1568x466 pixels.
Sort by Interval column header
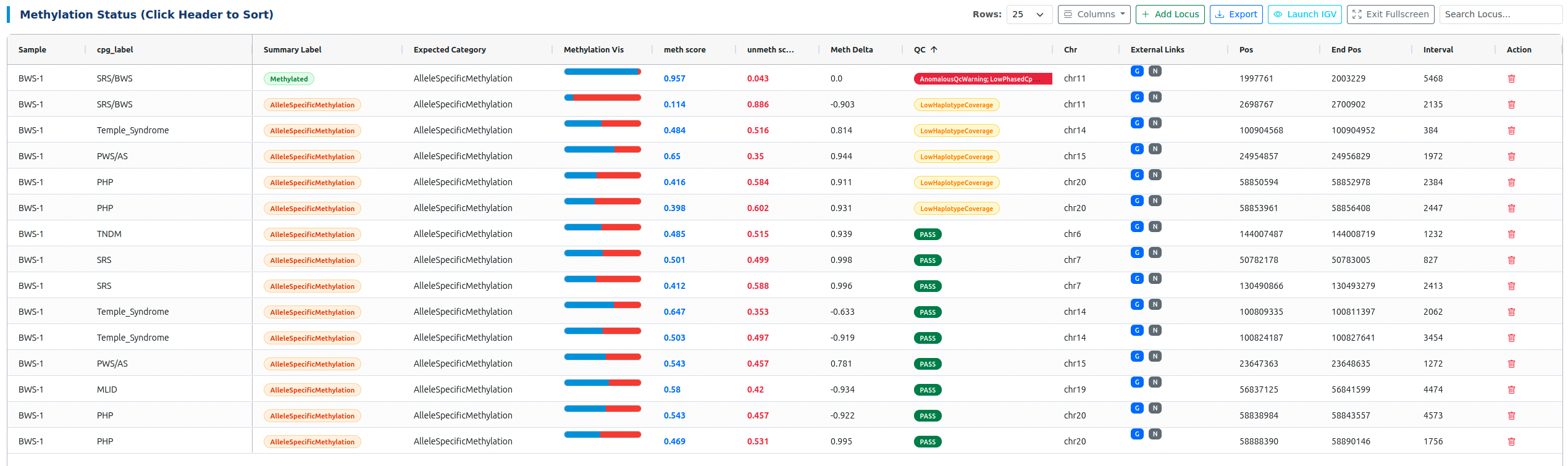pyautogui.click(x=1438, y=49)
